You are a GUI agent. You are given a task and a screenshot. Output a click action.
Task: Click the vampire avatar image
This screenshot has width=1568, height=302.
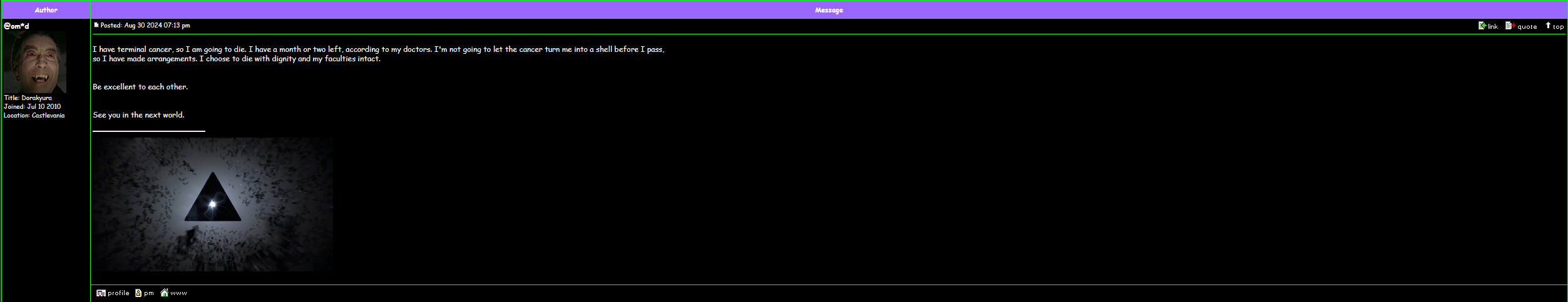coord(35,62)
